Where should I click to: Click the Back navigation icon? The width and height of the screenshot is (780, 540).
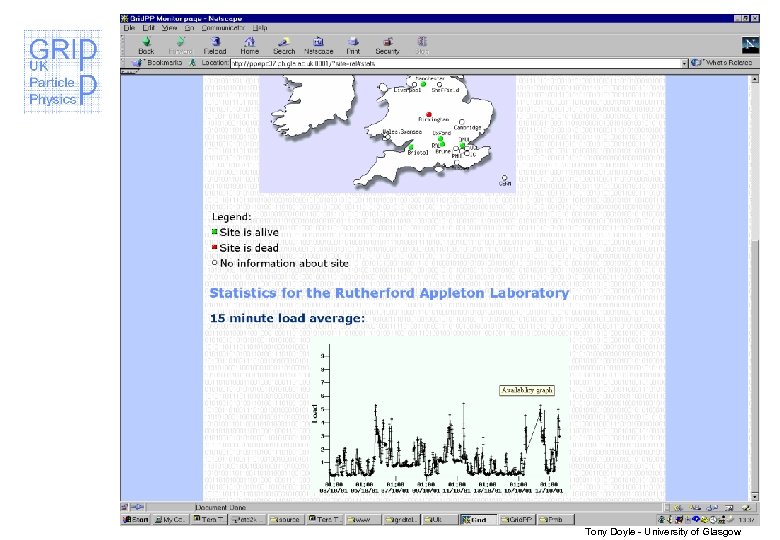[146, 44]
